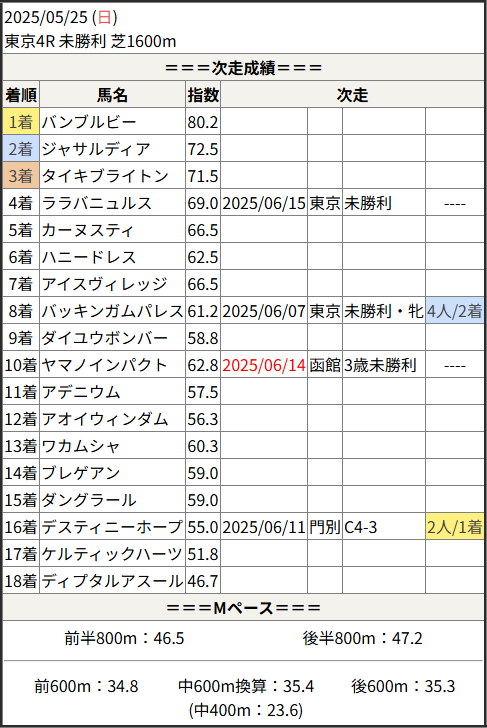Click the 次走 column header
The height and width of the screenshot is (728, 487).
click(x=352, y=95)
